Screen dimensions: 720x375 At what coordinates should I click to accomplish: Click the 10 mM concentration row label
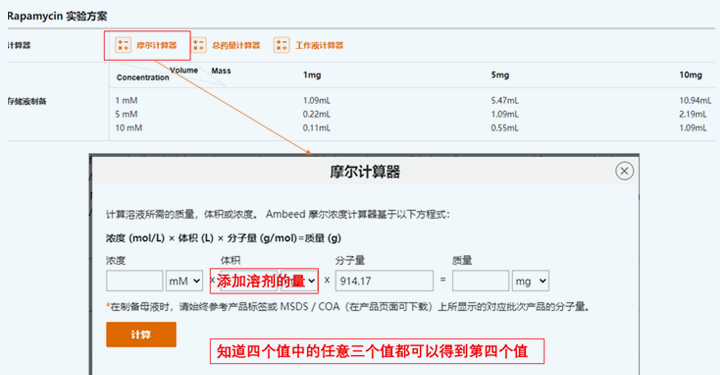(x=129, y=128)
